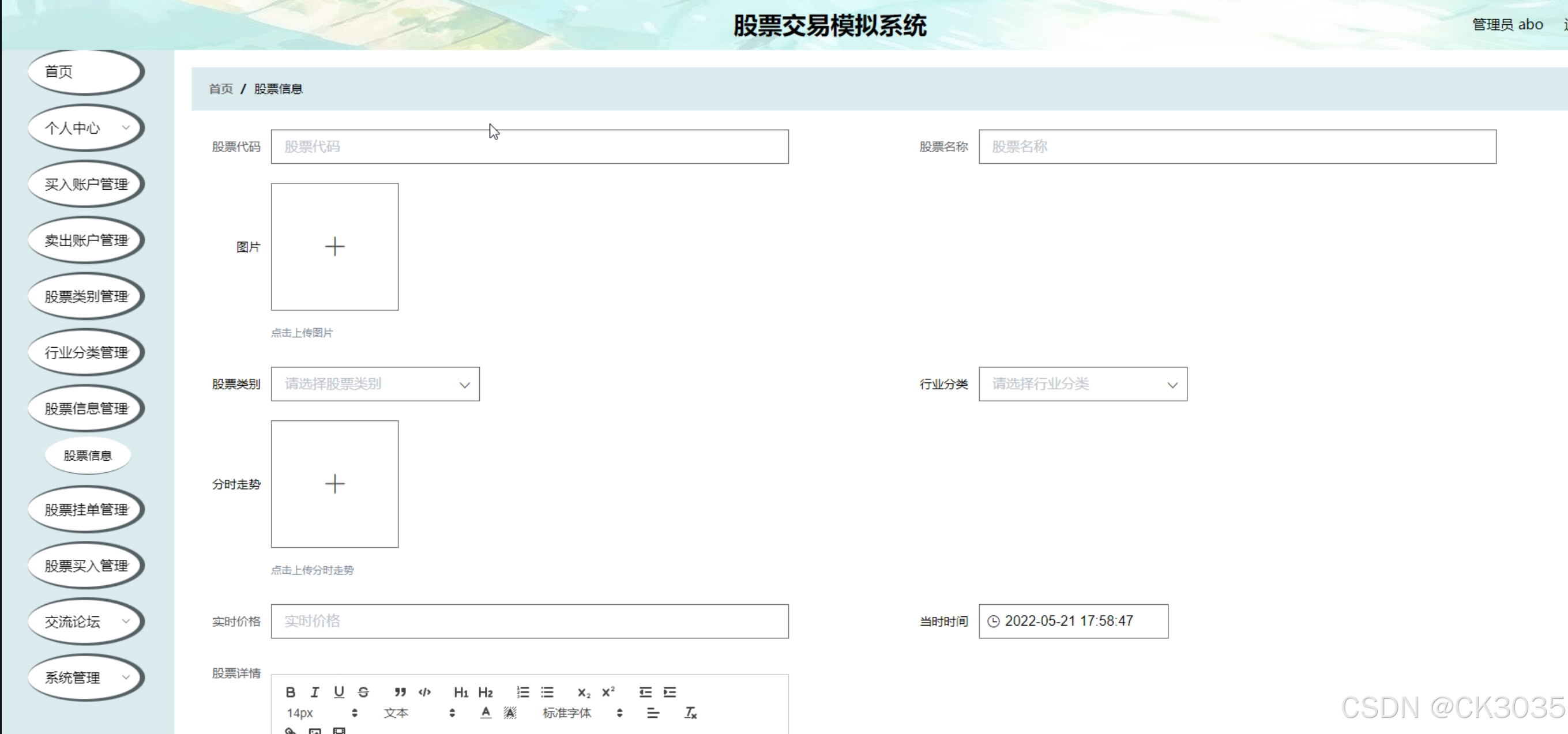This screenshot has height=734, width=1568.
Task: Insert a code block in the editor
Action: (x=425, y=692)
